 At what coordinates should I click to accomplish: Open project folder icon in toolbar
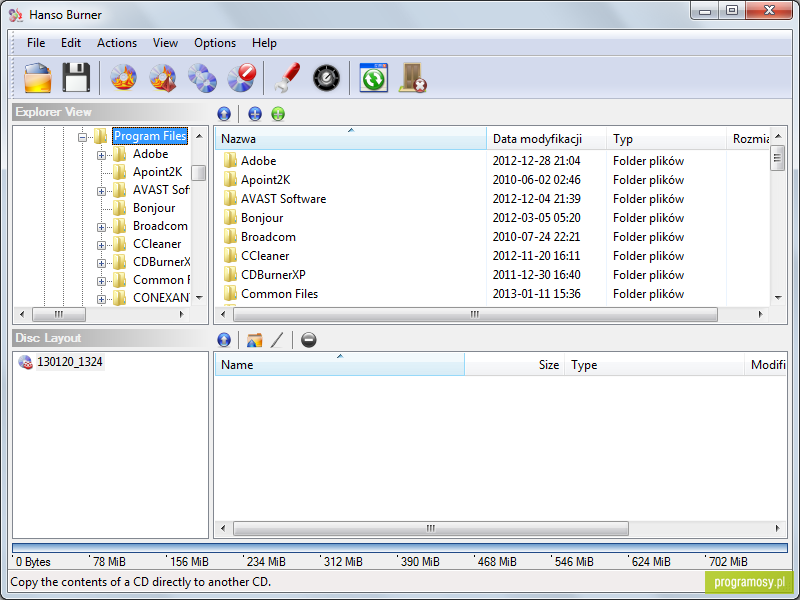tap(38, 78)
